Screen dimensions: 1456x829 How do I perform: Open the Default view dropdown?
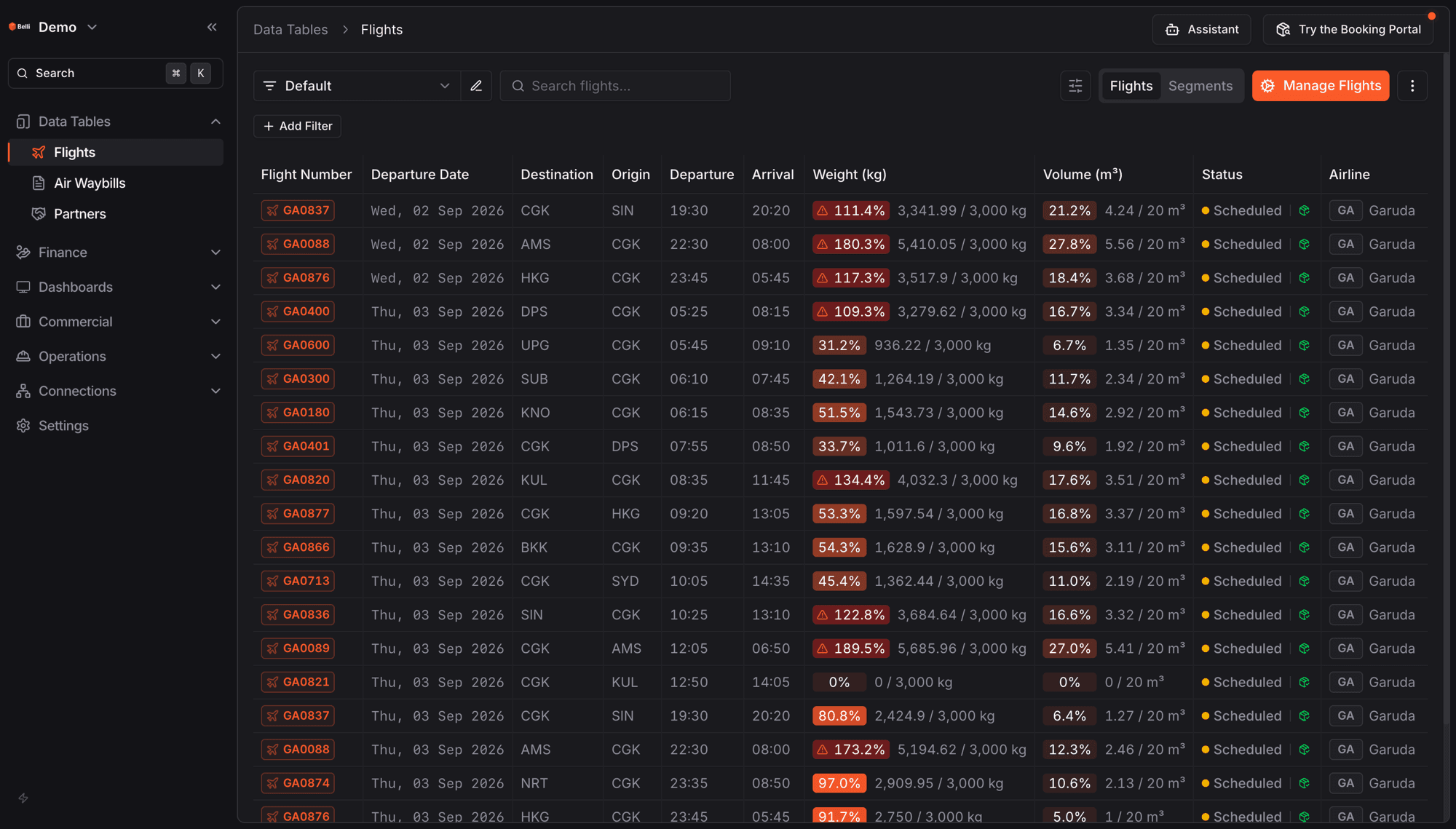(x=357, y=86)
